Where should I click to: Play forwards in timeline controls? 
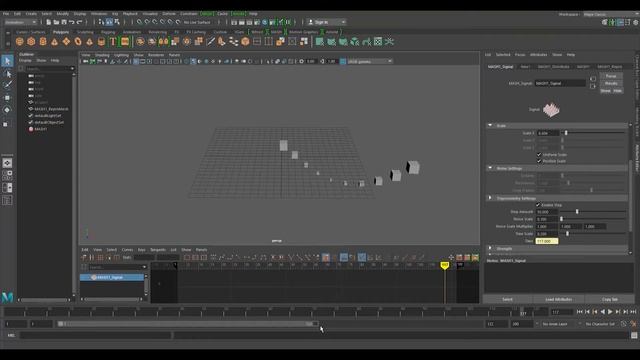(610, 312)
